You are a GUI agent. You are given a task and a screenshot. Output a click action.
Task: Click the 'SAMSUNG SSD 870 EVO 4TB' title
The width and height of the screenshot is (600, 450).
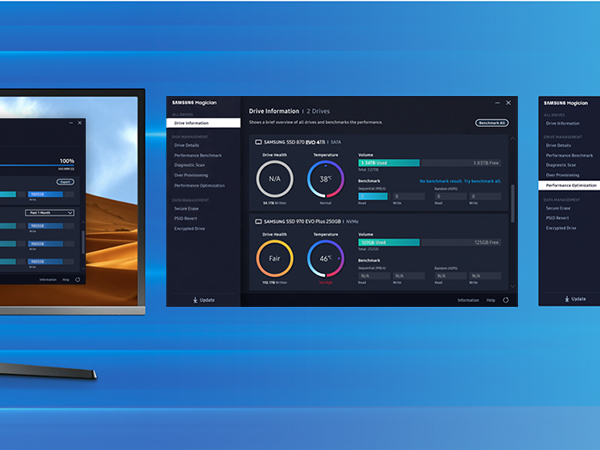tap(294, 142)
